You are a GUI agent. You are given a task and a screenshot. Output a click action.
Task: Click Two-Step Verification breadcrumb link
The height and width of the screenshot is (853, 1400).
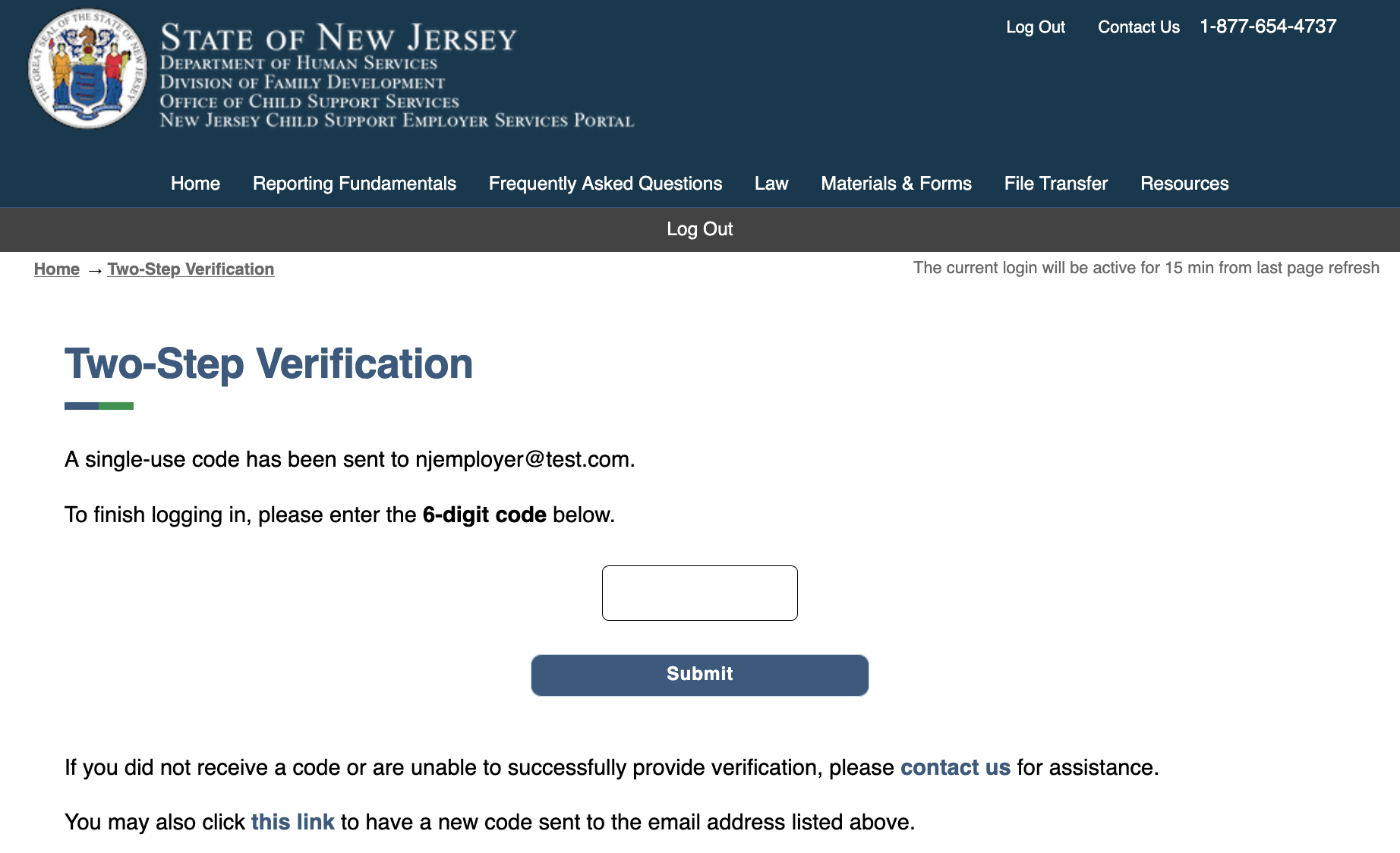click(x=191, y=269)
